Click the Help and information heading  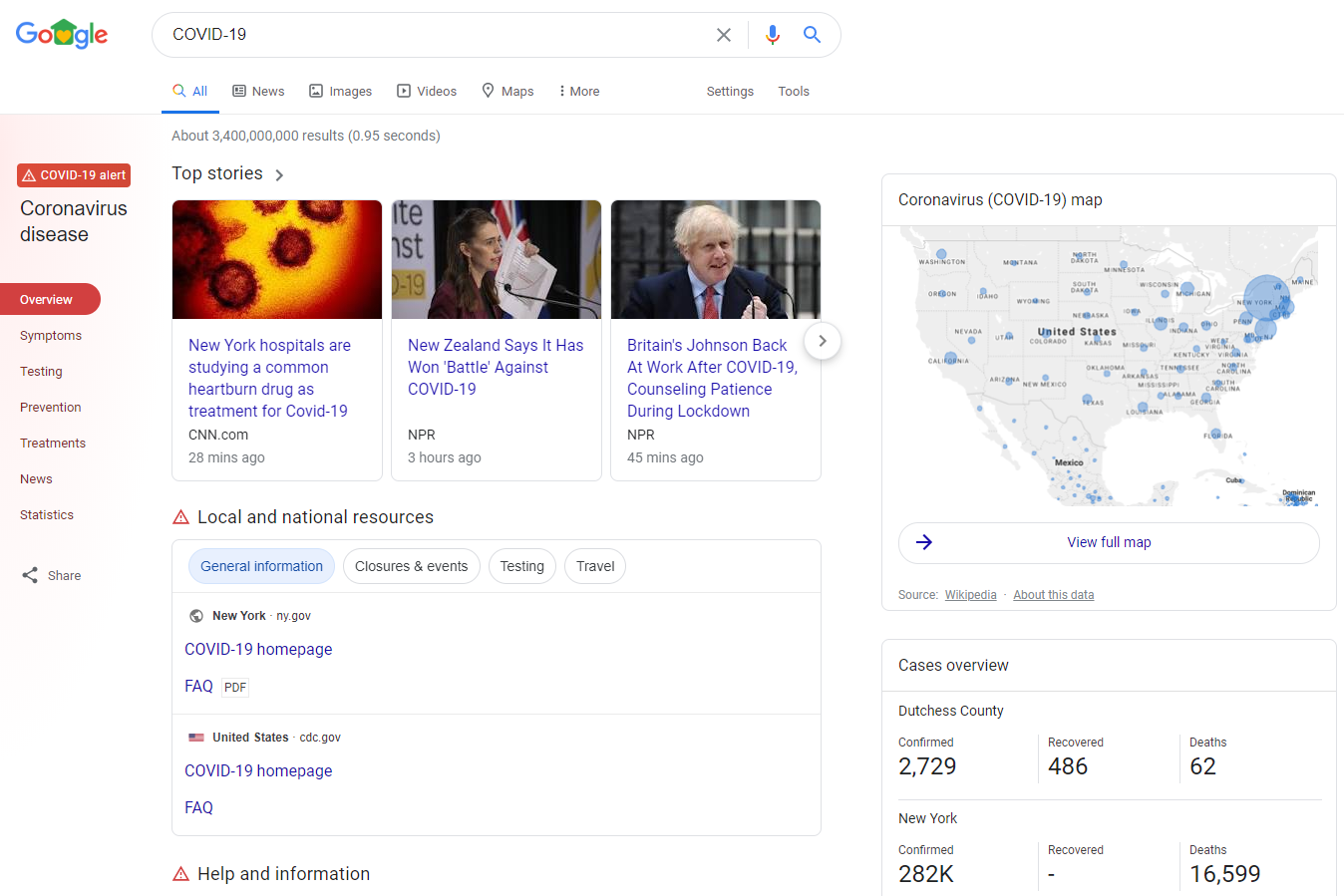point(283,874)
